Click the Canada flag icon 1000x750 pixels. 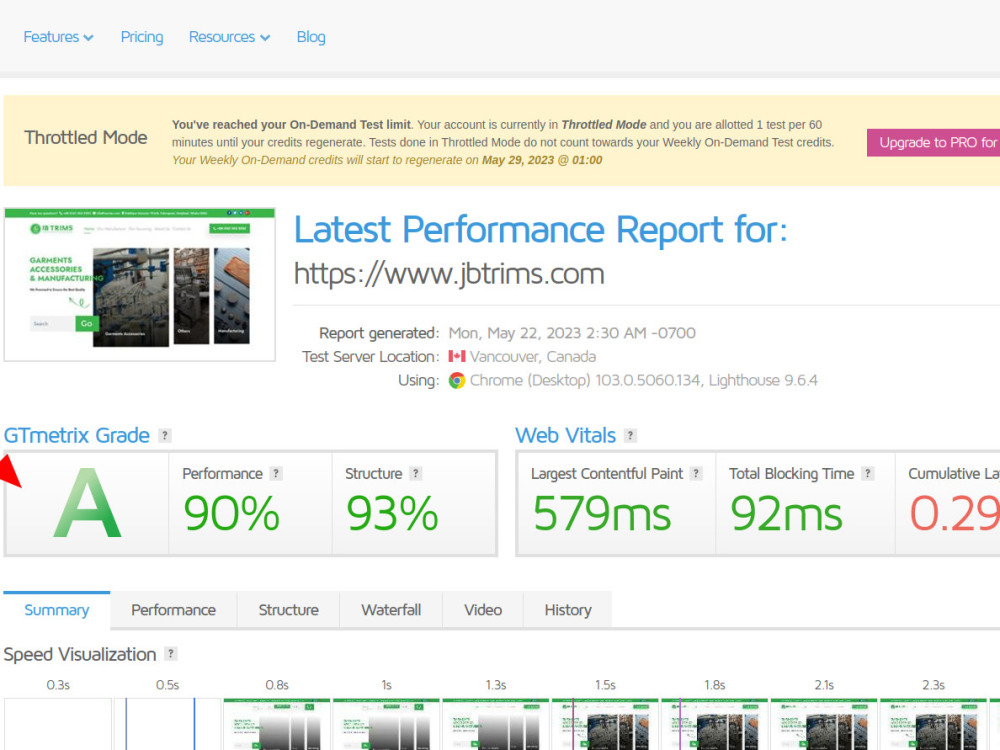(x=457, y=356)
